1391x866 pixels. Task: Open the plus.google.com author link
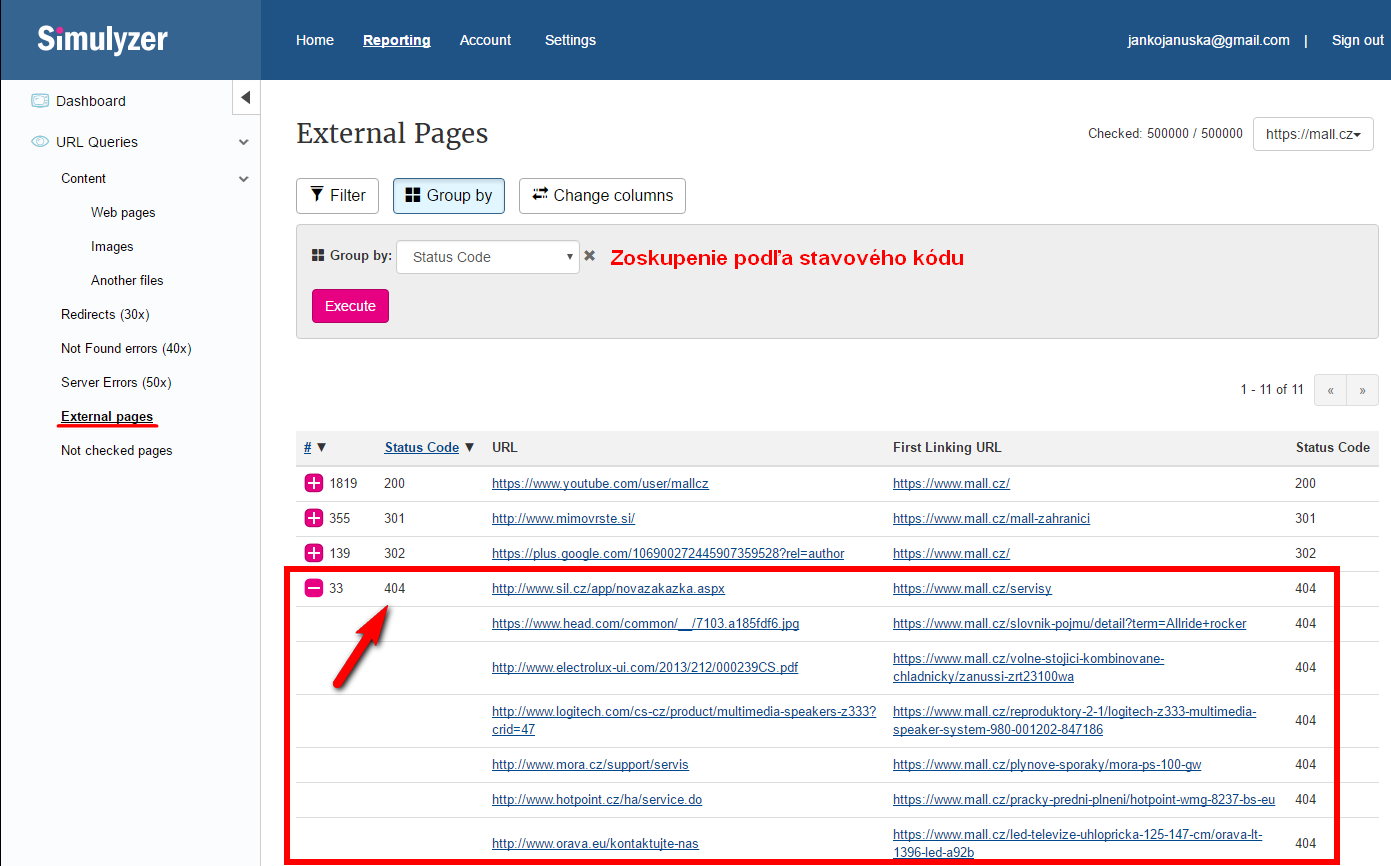[x=668, y=553]
